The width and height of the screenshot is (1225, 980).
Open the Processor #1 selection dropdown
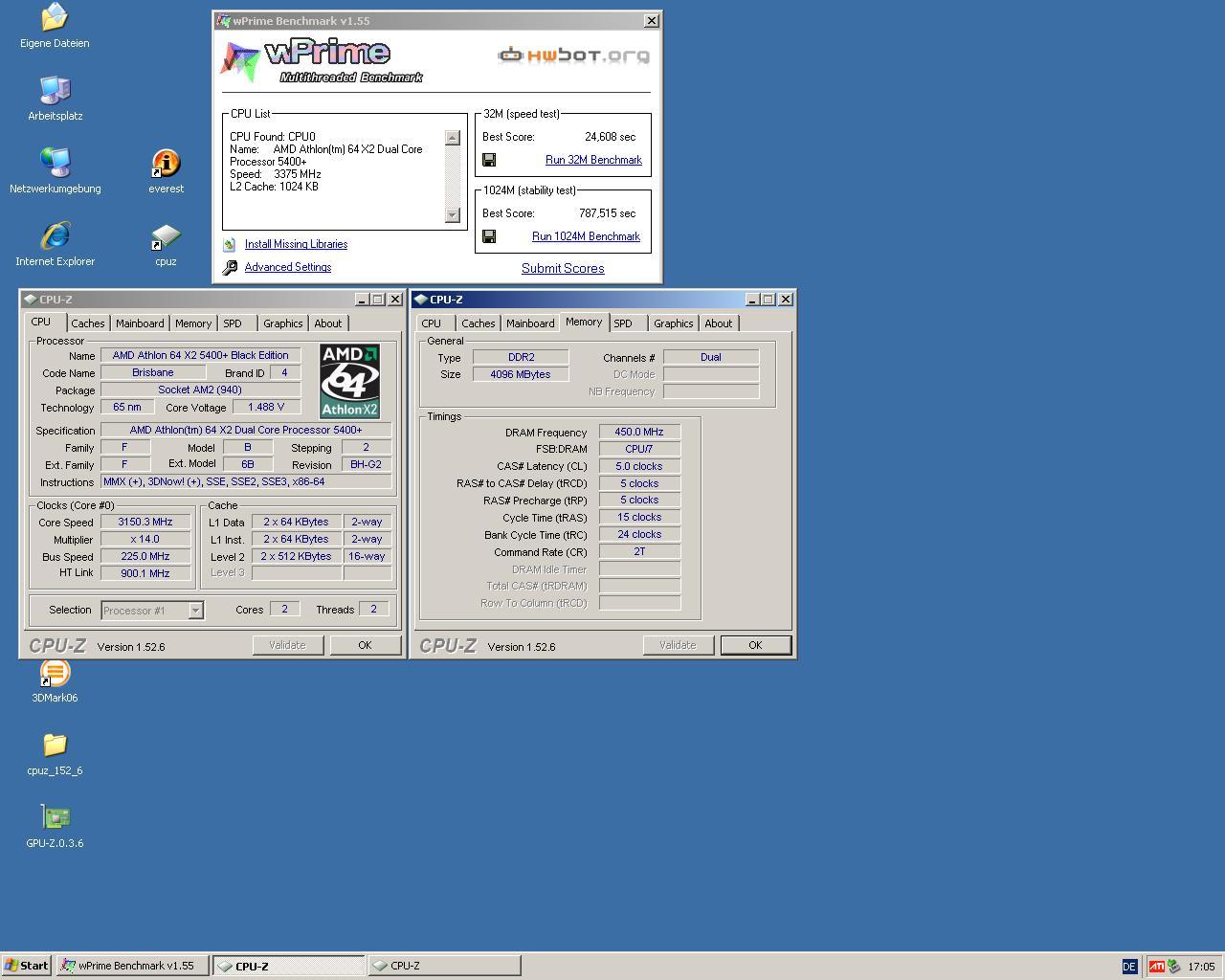195,611
